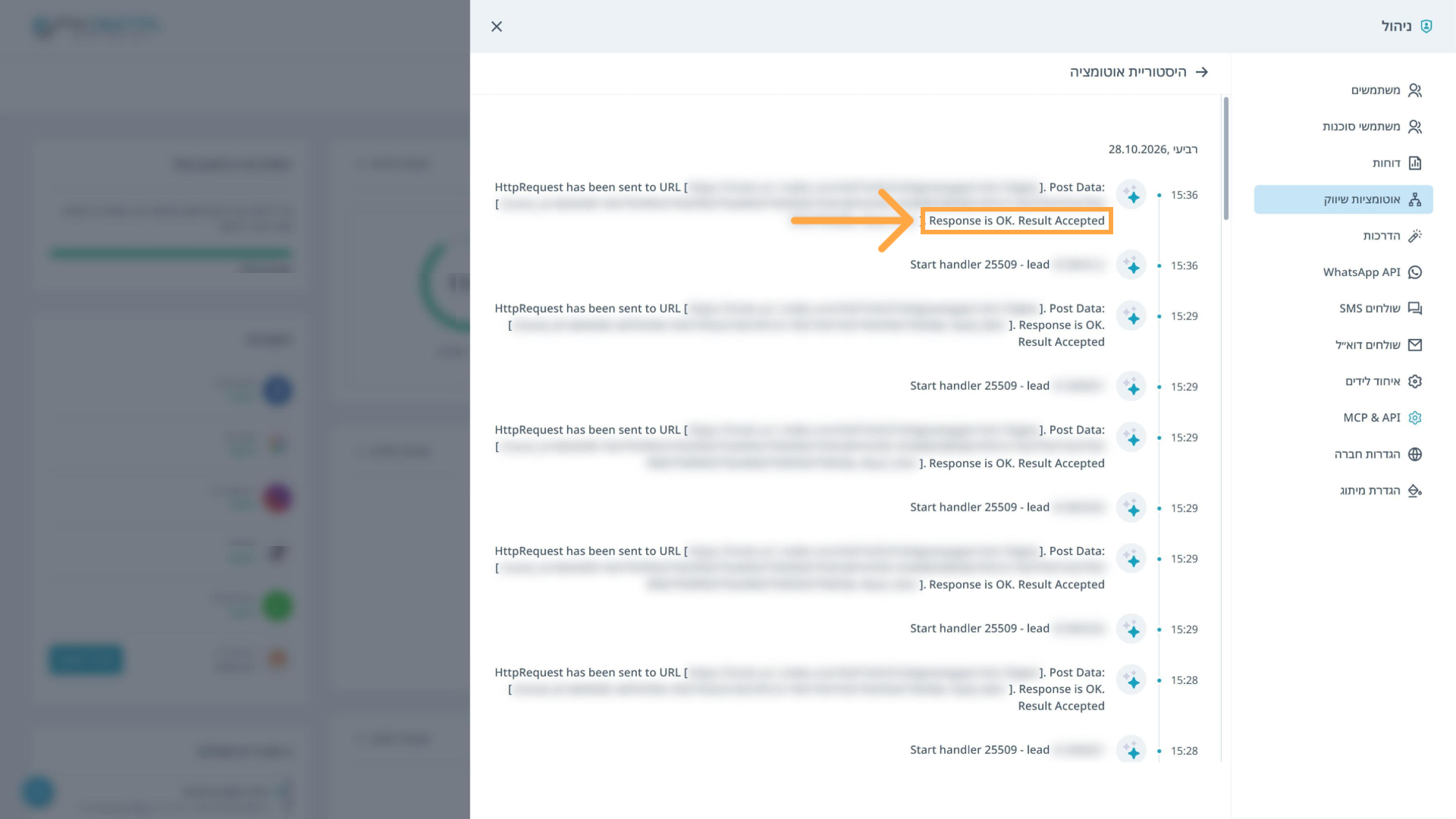
Task: Click the shield icon next to ניהול
Action: [x=1426, y=27]
